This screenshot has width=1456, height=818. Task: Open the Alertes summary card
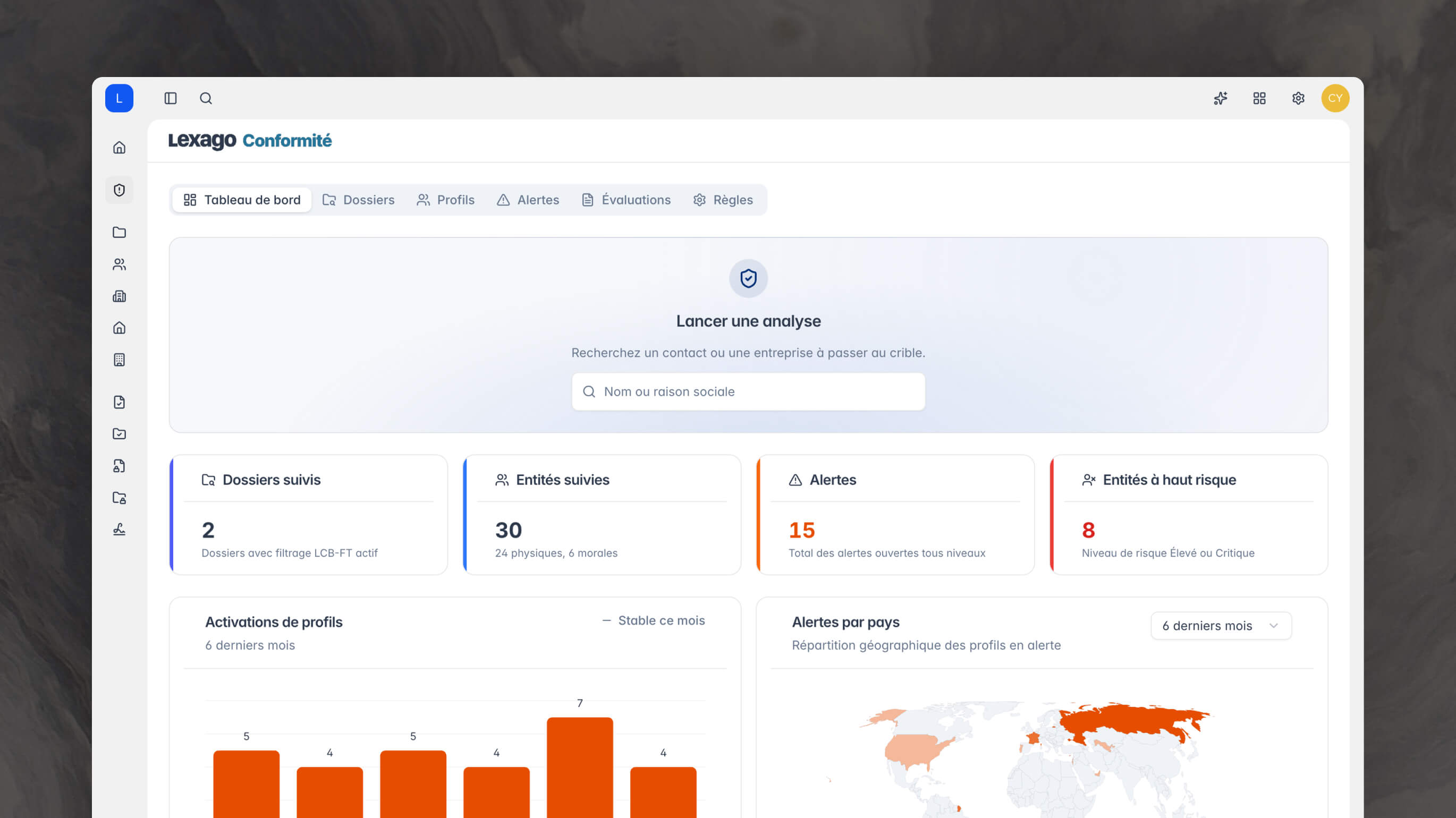point(895,515)
